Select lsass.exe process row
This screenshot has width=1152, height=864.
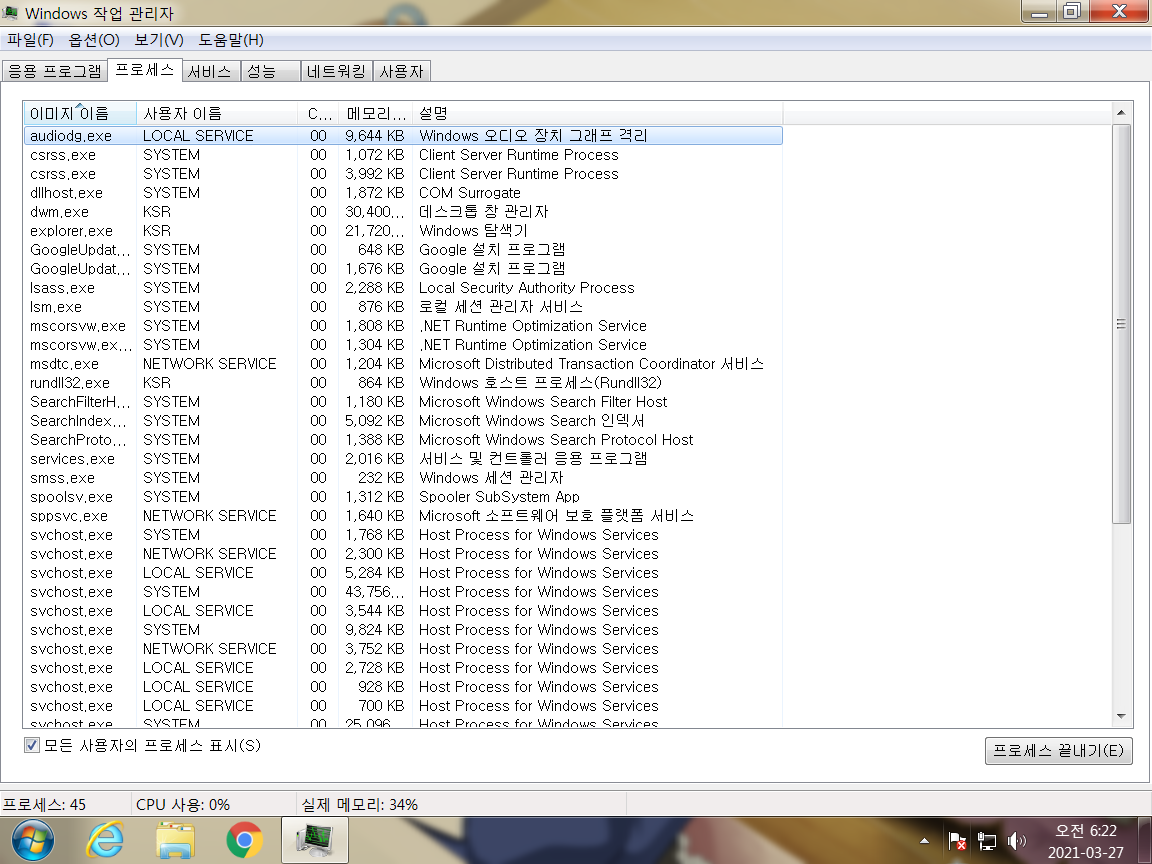pyautogui.click(x=403, y=288)
